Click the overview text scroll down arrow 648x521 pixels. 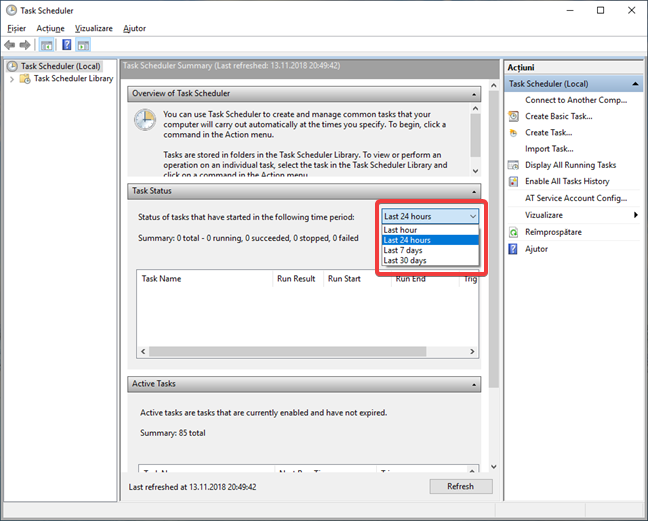click(x=475, y=171)
